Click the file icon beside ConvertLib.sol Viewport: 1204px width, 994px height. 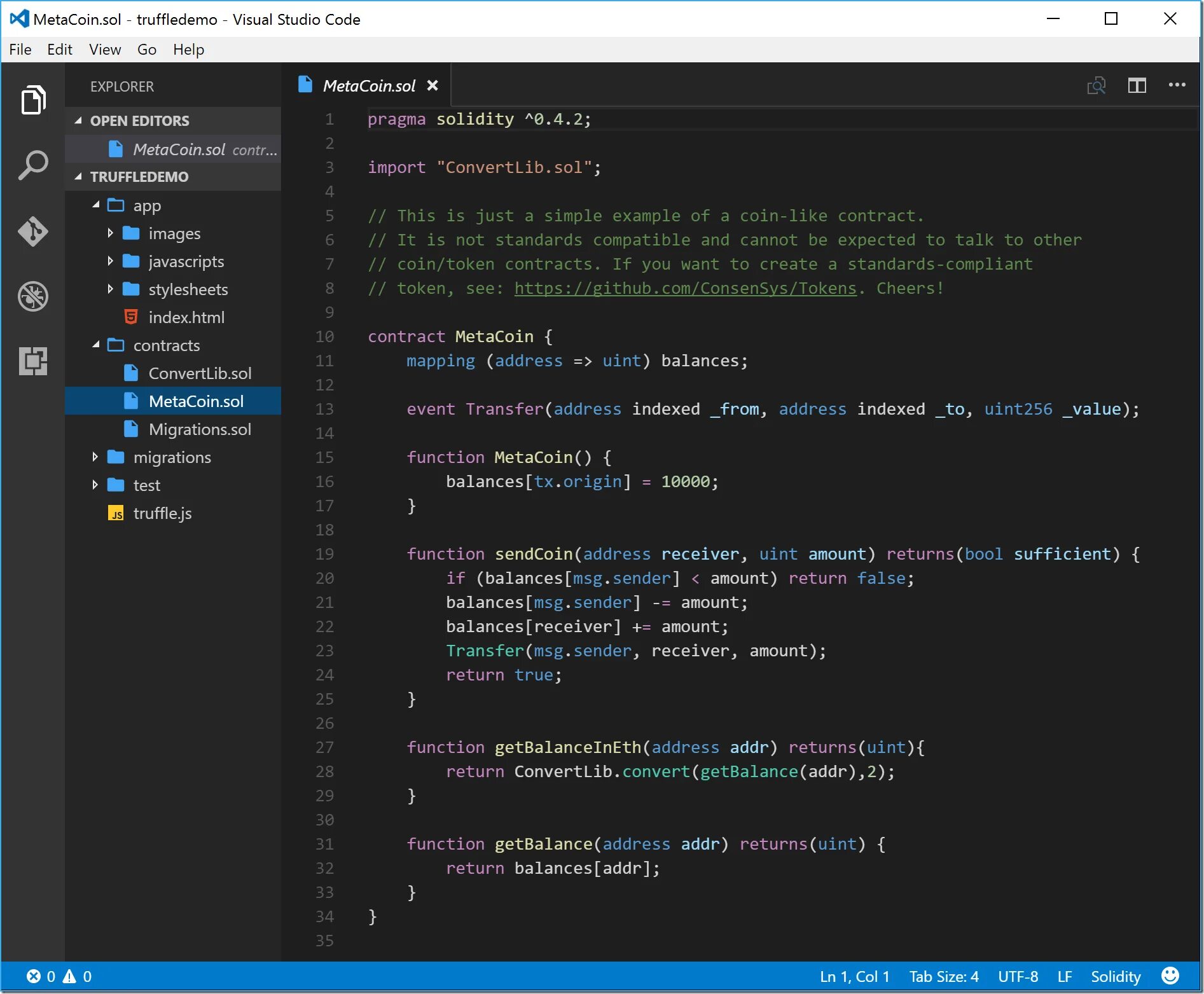pyautogui.click(x=131, y=373)
